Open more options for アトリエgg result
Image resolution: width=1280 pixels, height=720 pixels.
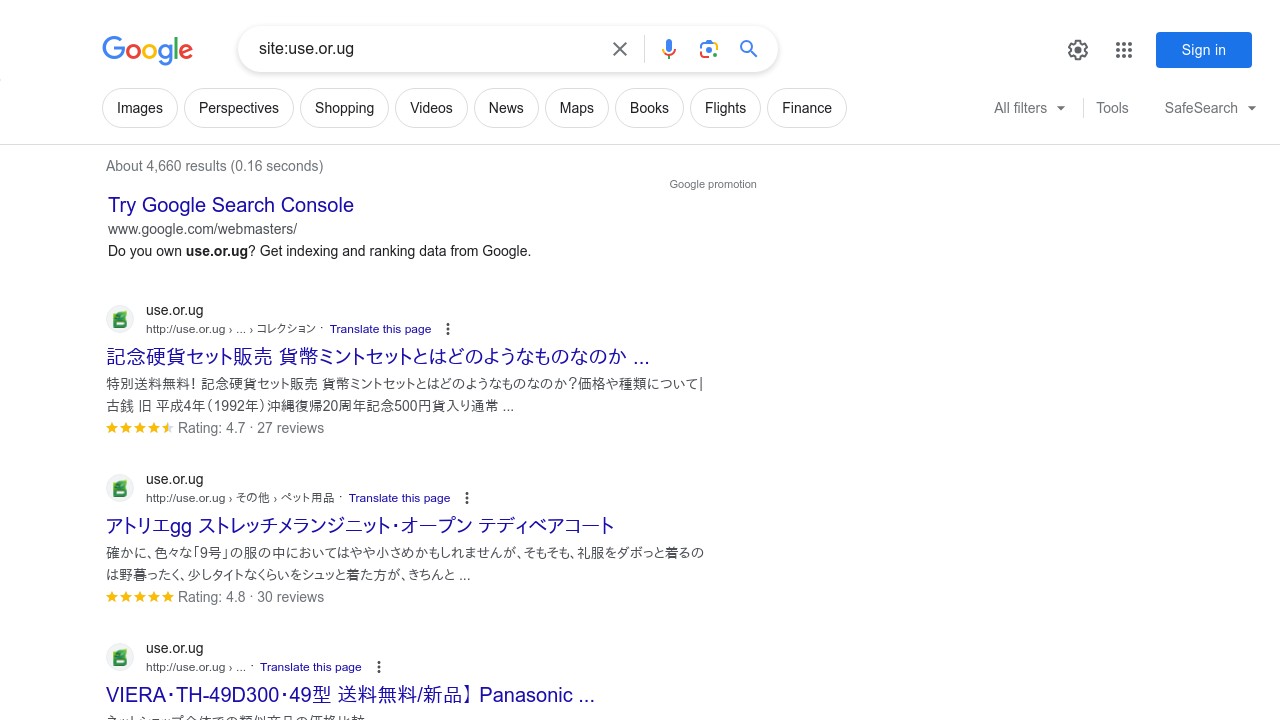467,498
